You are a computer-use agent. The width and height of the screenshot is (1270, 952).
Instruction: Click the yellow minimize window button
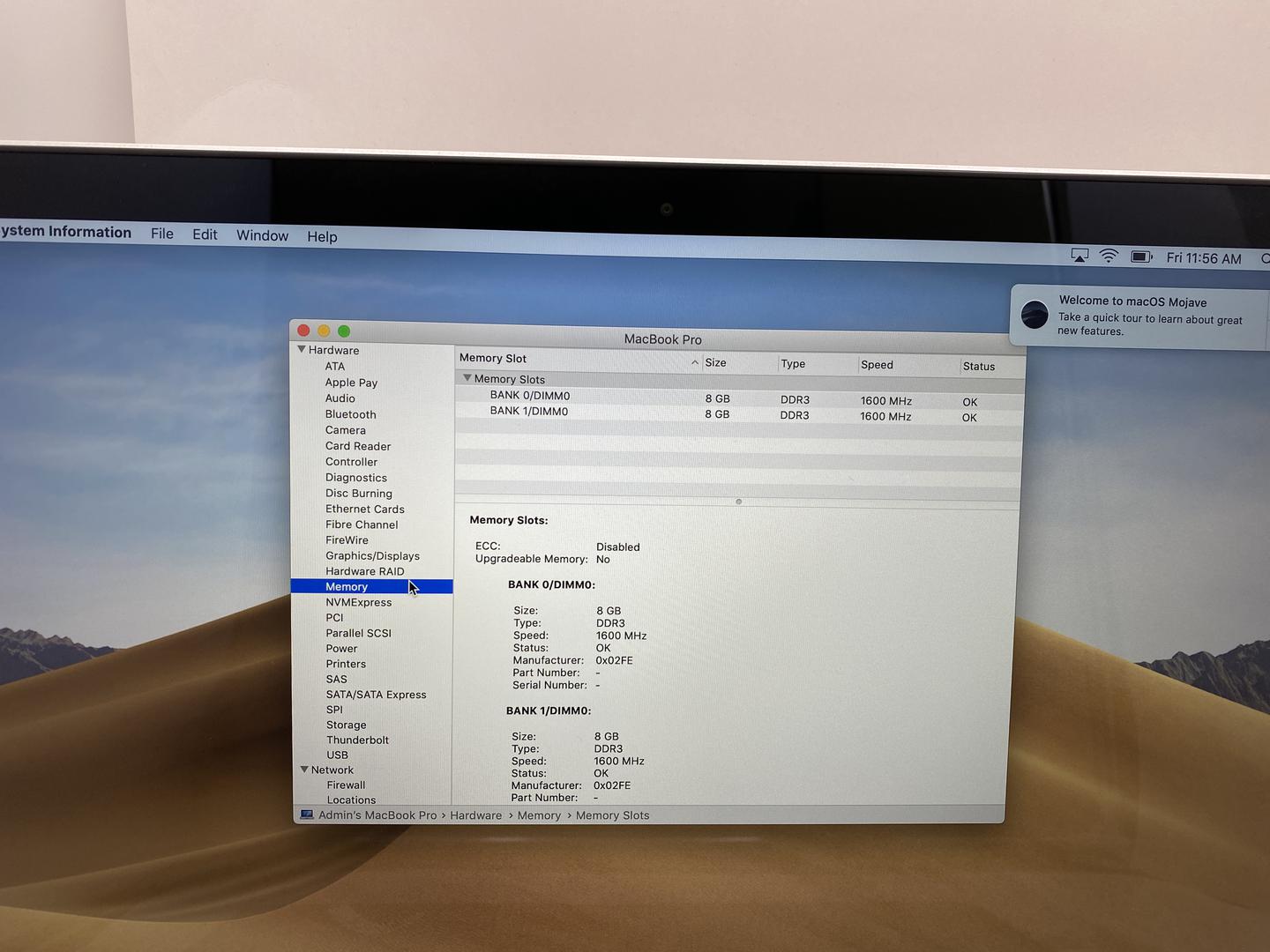coord(324,331)
